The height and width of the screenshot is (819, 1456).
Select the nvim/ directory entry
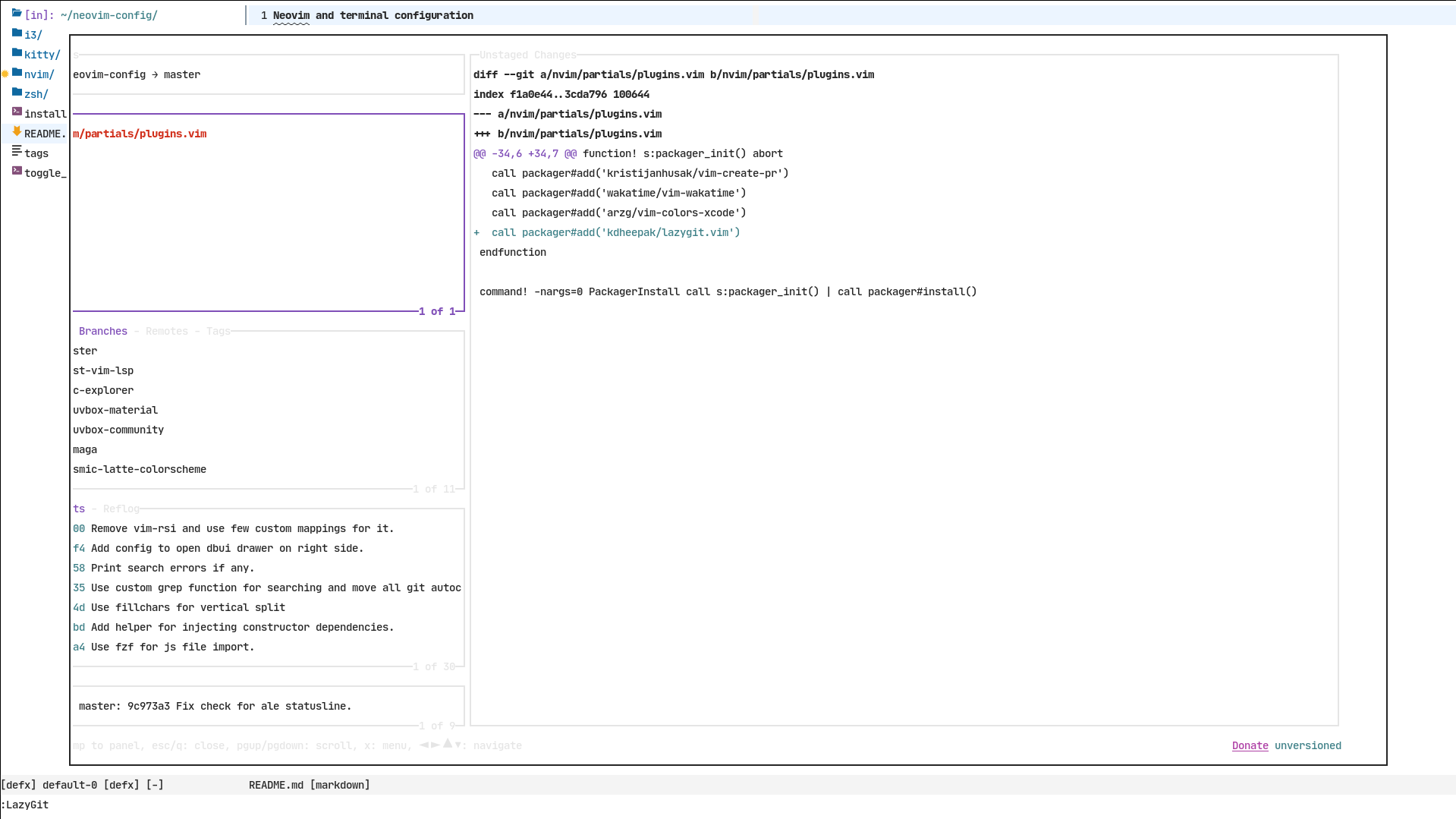[39, 74]
